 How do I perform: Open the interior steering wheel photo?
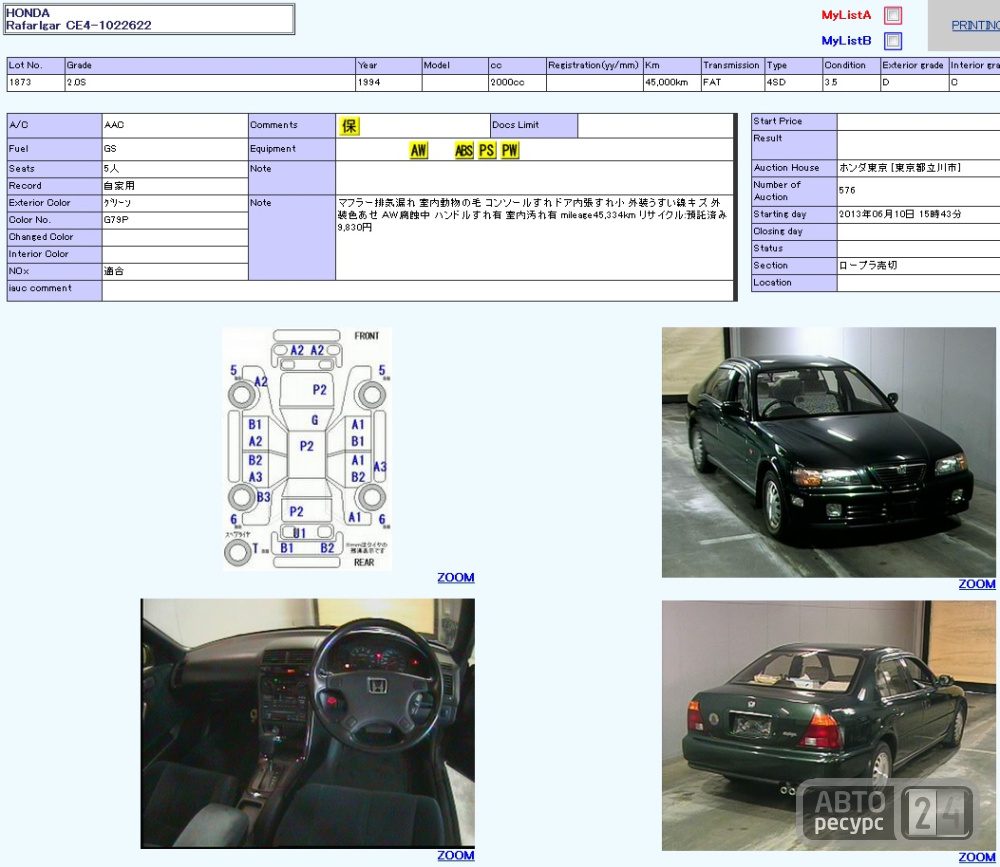tap(307, 723)
